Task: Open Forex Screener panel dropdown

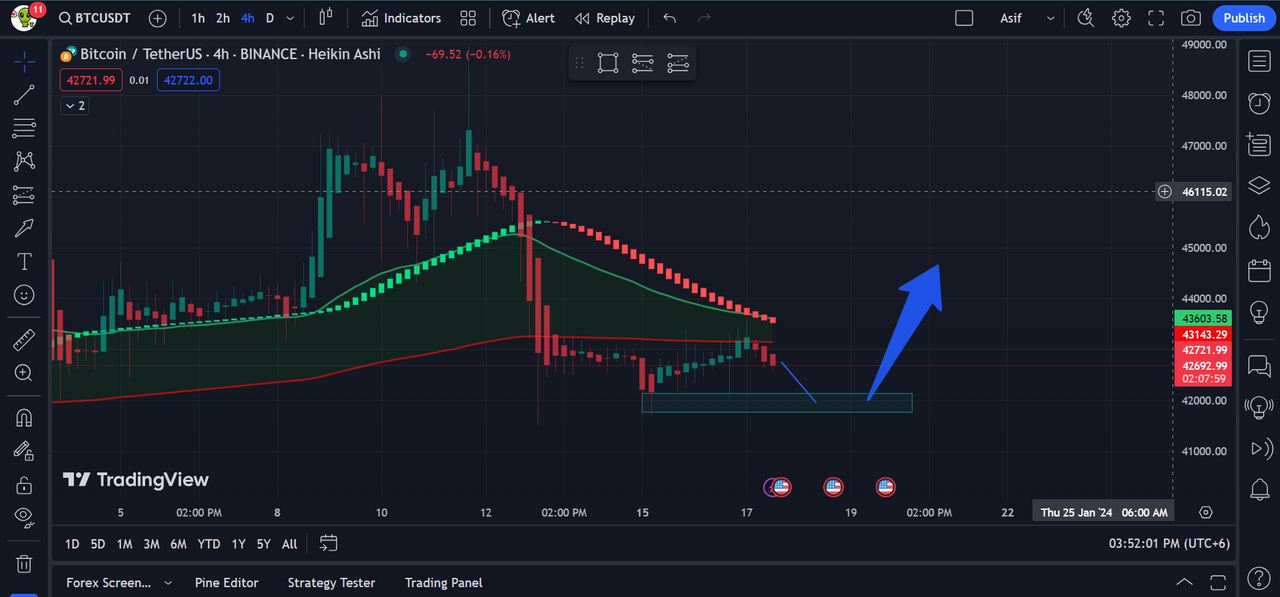Action: 119,582
